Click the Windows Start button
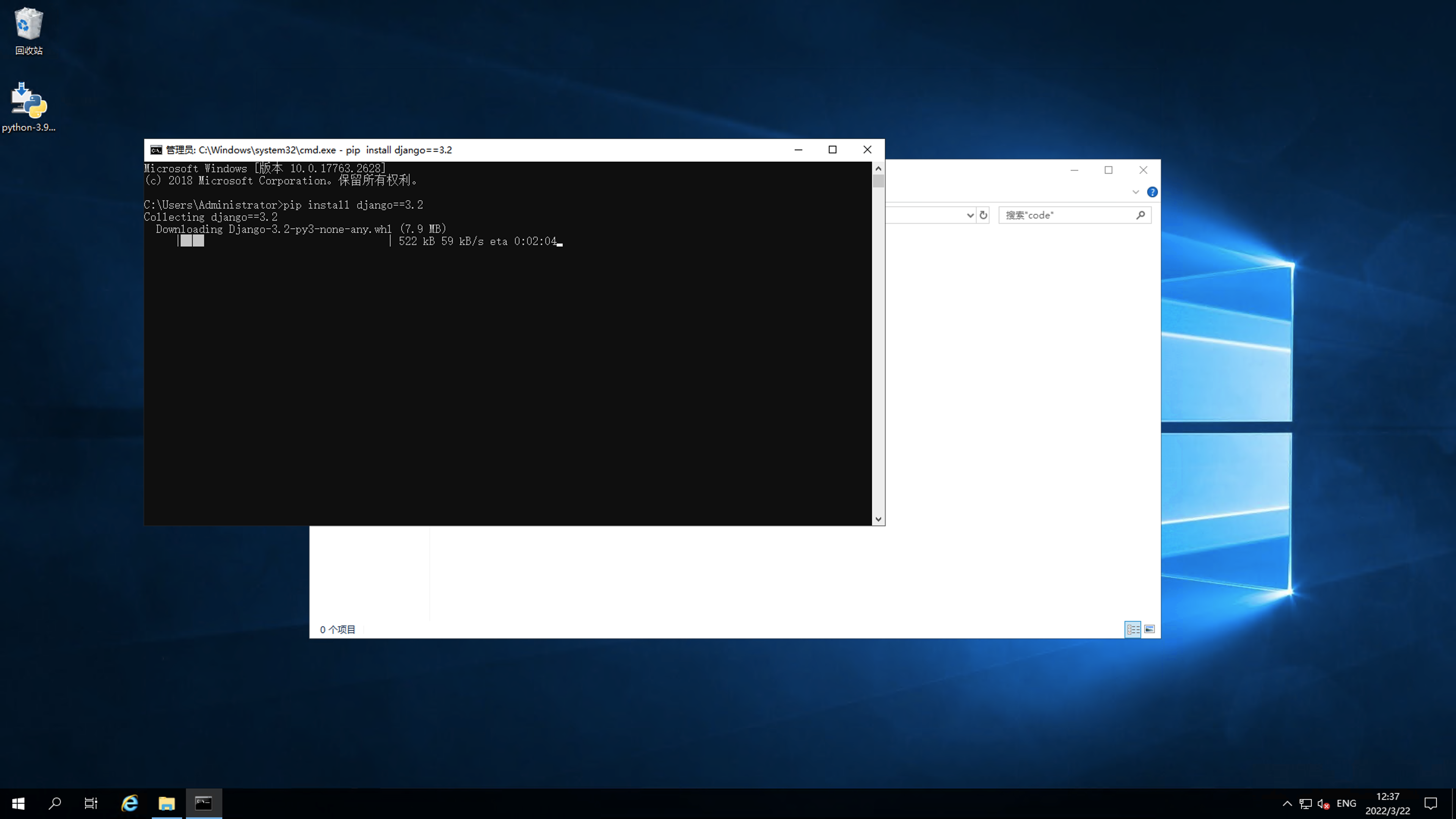The height and width of the screenshot is (819, 1456). click(x=18, y=803)
